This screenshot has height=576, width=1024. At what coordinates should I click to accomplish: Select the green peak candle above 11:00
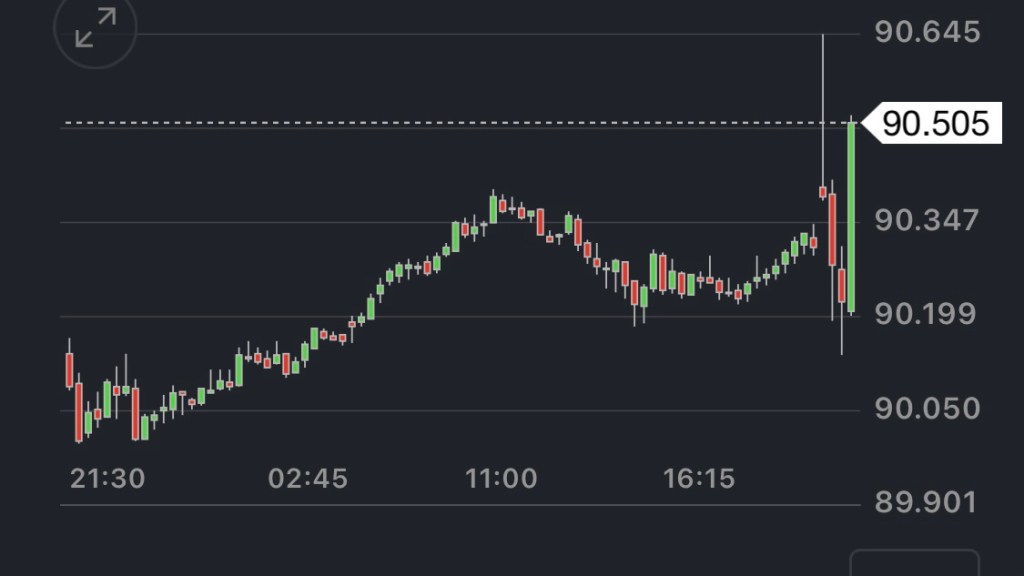click(x=493, y=209)
